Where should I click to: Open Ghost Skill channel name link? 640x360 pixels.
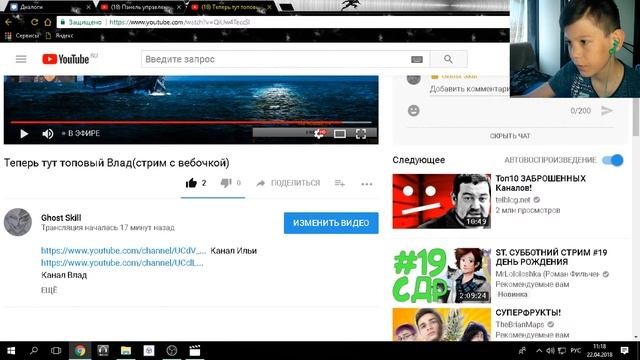[61, 218]
